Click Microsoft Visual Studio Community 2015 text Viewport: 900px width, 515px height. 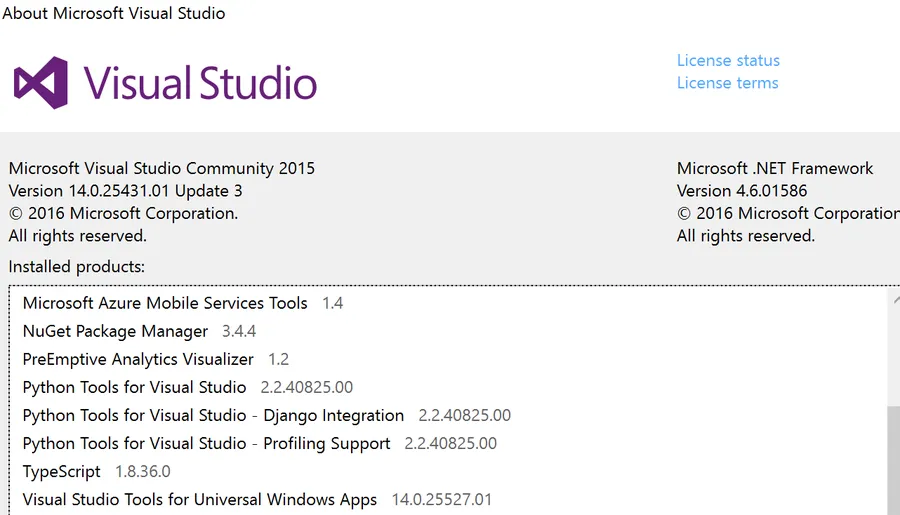click(x=161, y=168)
